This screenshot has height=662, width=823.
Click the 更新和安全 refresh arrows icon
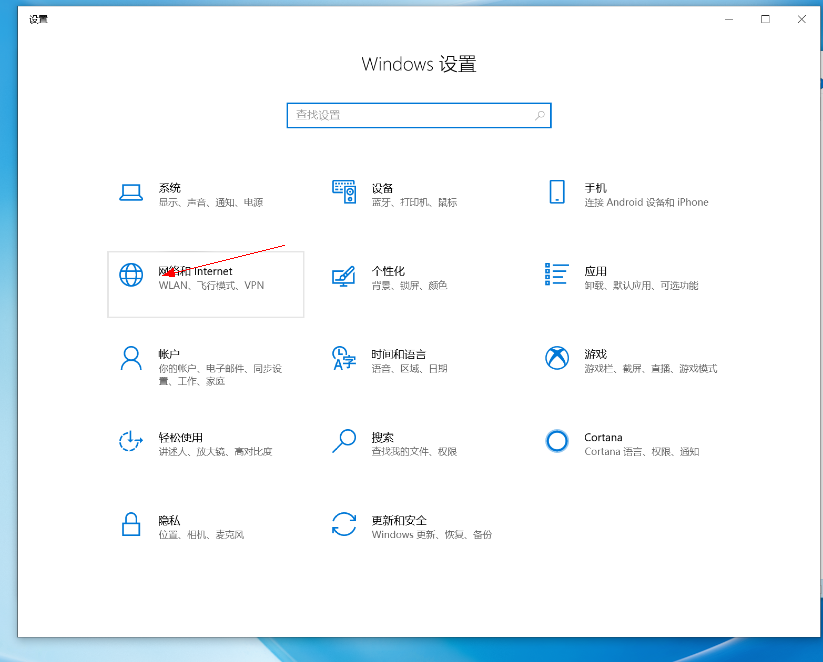coord(344,524)
